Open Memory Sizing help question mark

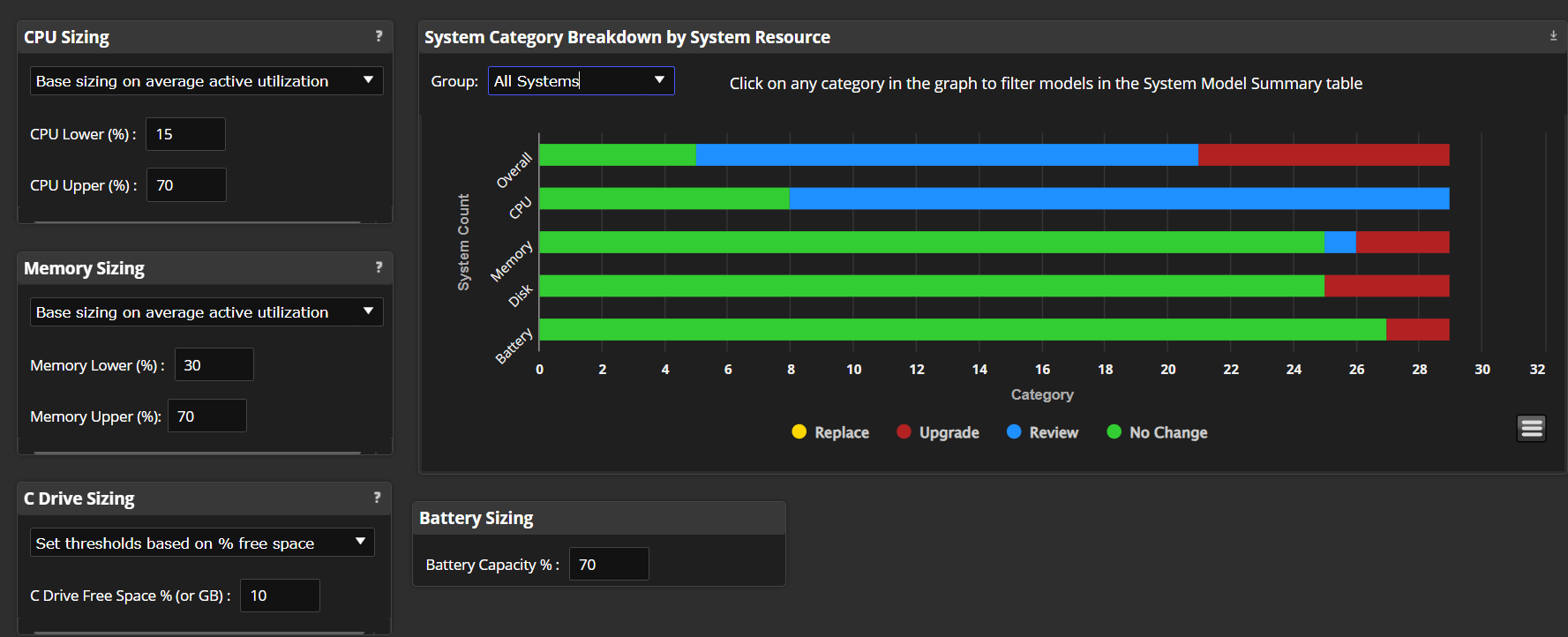click(379, 267)
